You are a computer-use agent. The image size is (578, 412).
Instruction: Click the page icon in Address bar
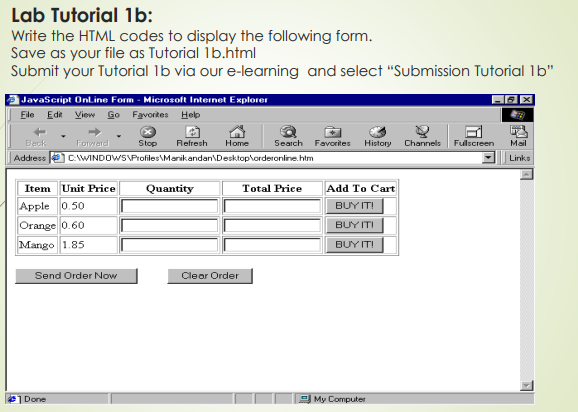57,158
